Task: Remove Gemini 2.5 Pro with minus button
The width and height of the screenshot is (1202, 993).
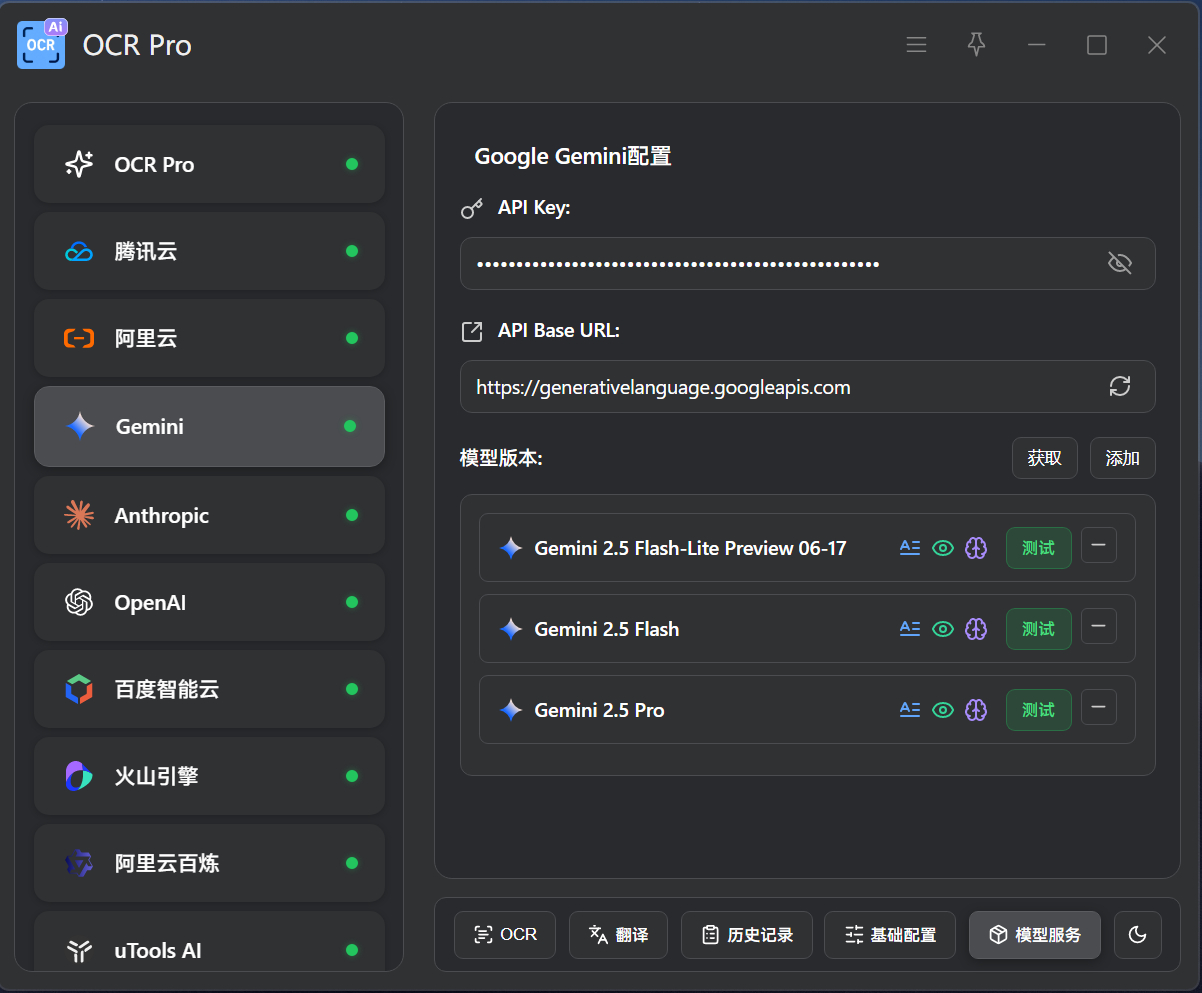Action: click(1099, 707)
